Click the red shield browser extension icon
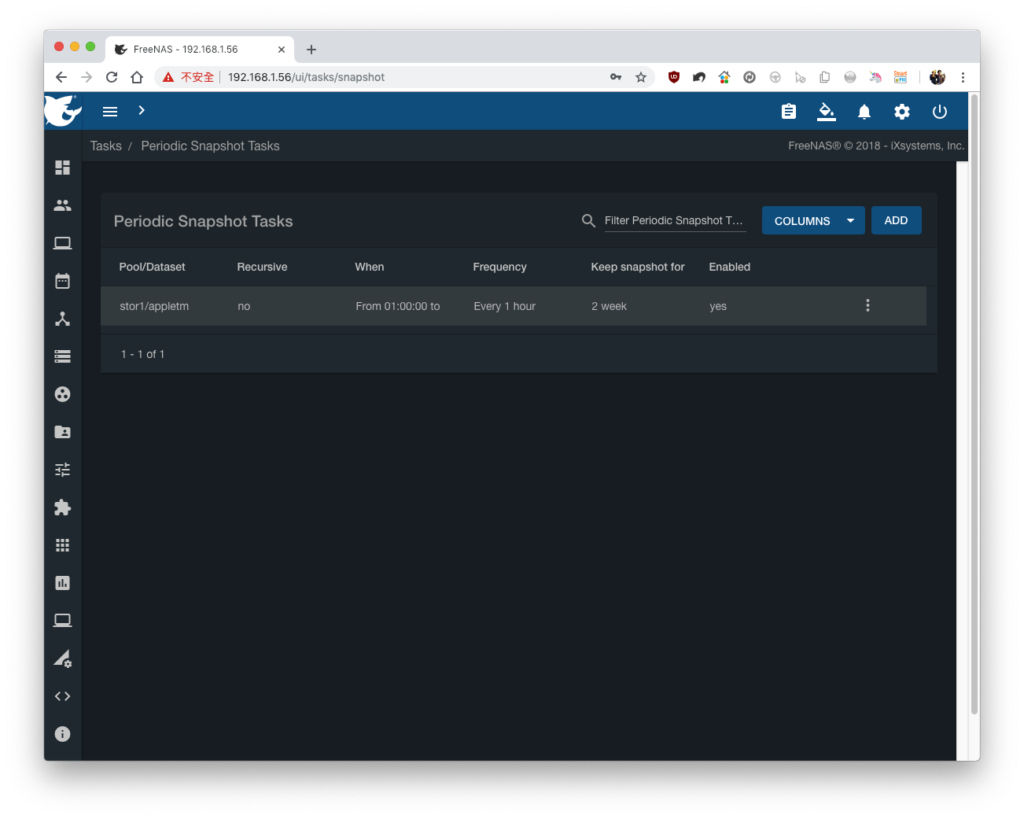The height and width of the screenshot is (819, 1024). 674,77
